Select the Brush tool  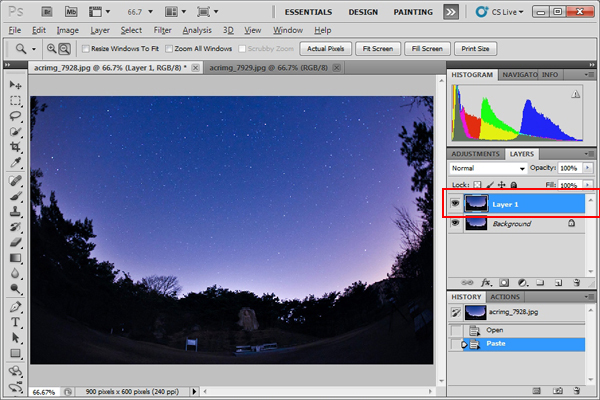pyautogui.click(x=15, y=196)
